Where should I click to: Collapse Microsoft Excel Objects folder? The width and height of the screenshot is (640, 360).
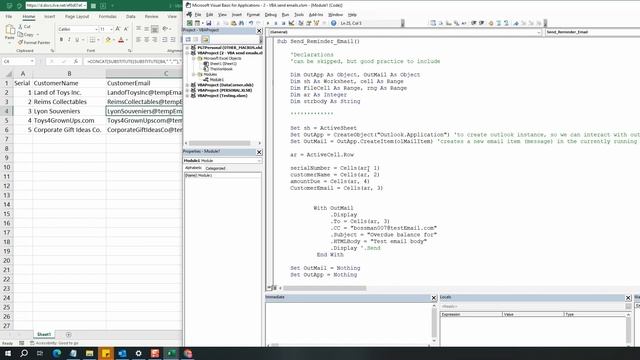[194, 58]
